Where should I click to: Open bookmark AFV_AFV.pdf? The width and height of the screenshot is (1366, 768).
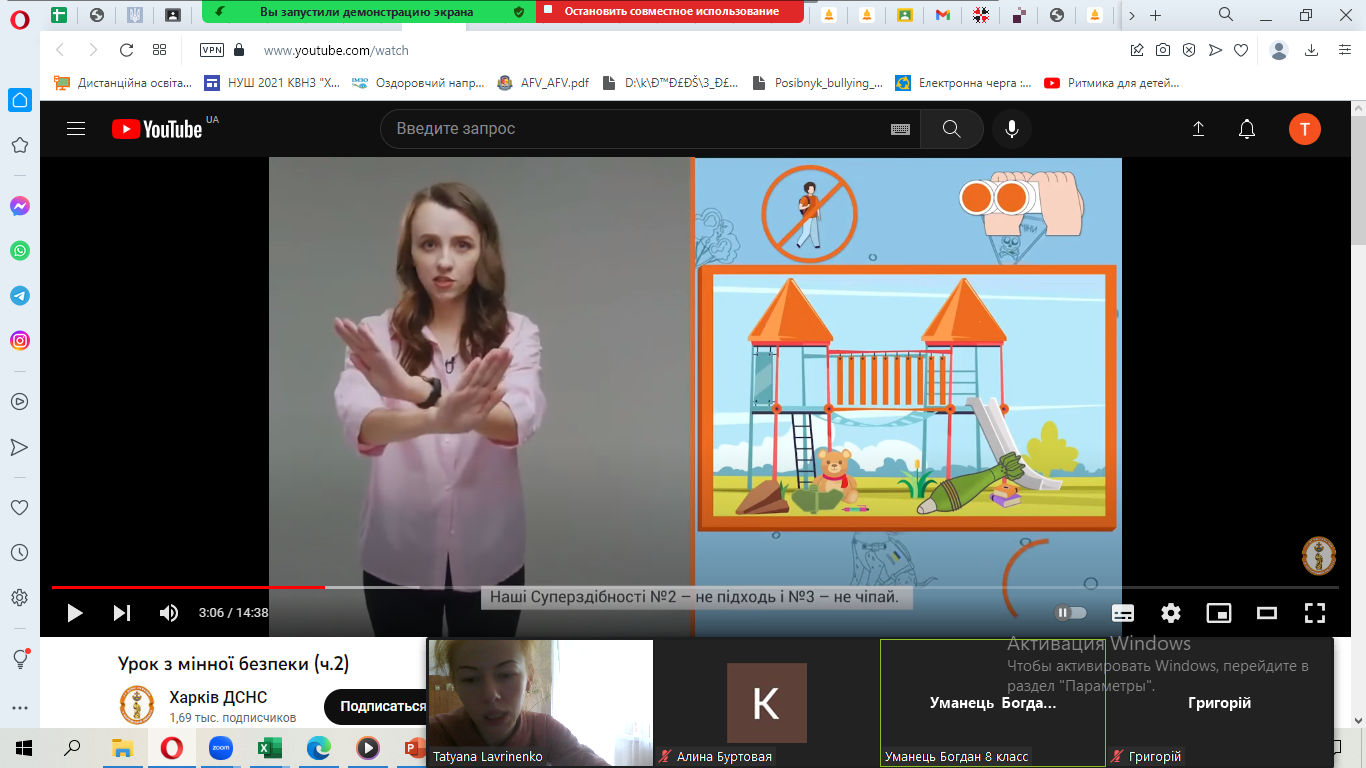click(543, 83)
